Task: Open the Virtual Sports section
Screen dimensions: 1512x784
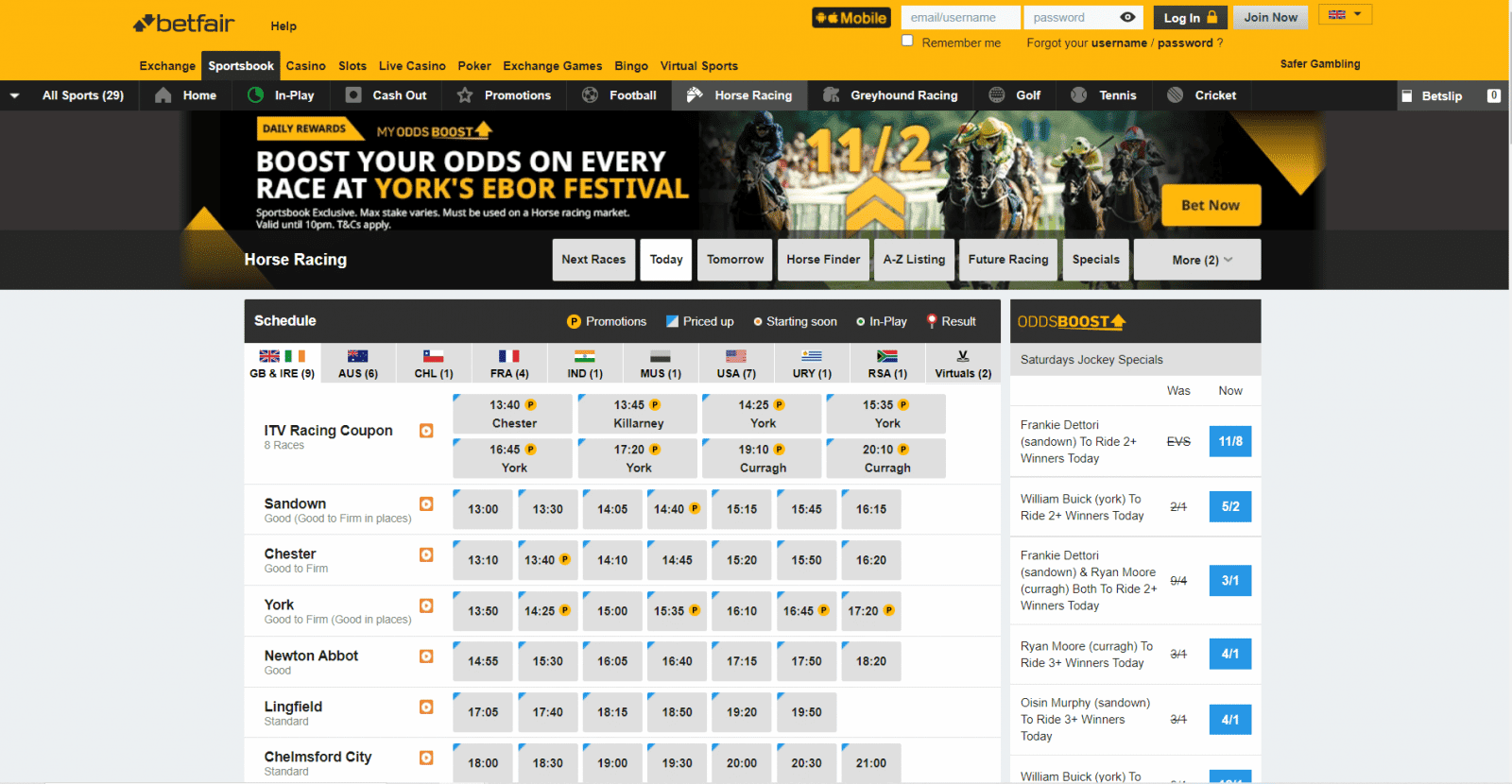Action: click(x=698, y=66)
